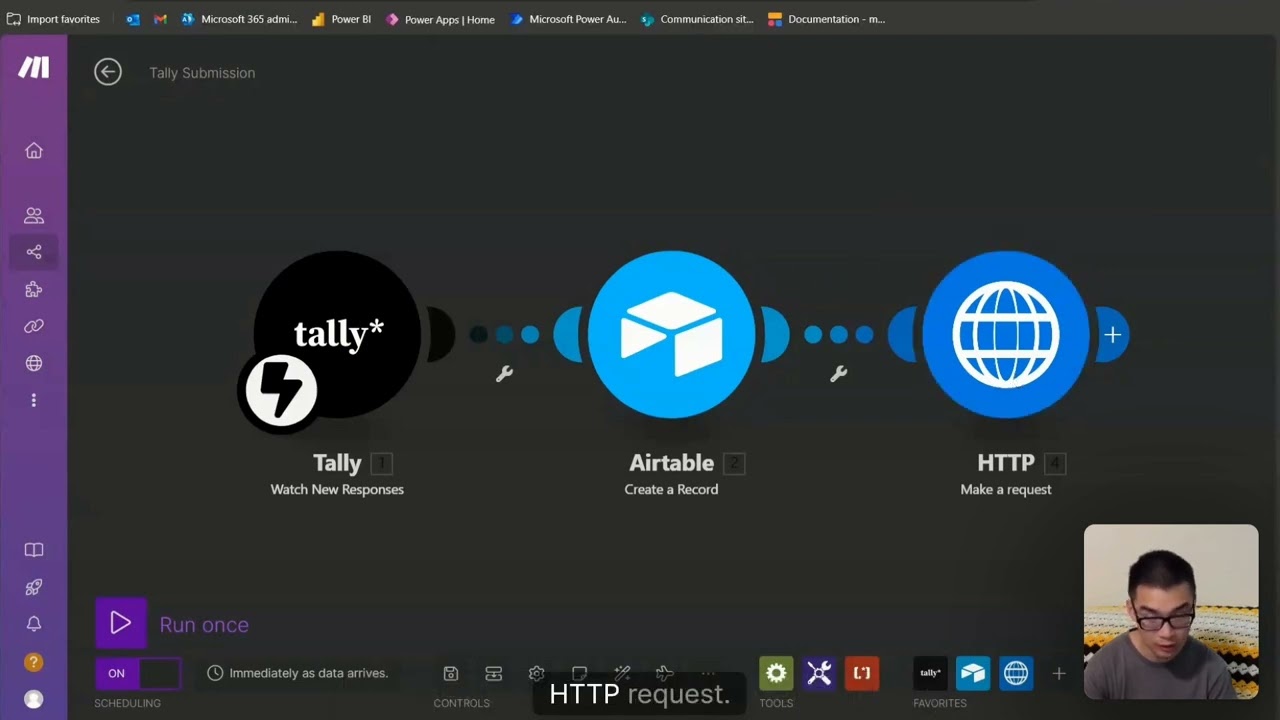Go back using the arrow next to Tally Submission
The height and width of the screenshot is (720, 1280).
[x=108, y=72]
